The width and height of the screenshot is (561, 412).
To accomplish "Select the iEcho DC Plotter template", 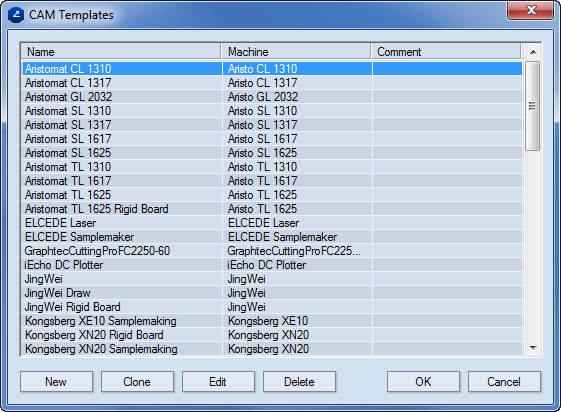I will pyautogui.click(x=272, y=265).
